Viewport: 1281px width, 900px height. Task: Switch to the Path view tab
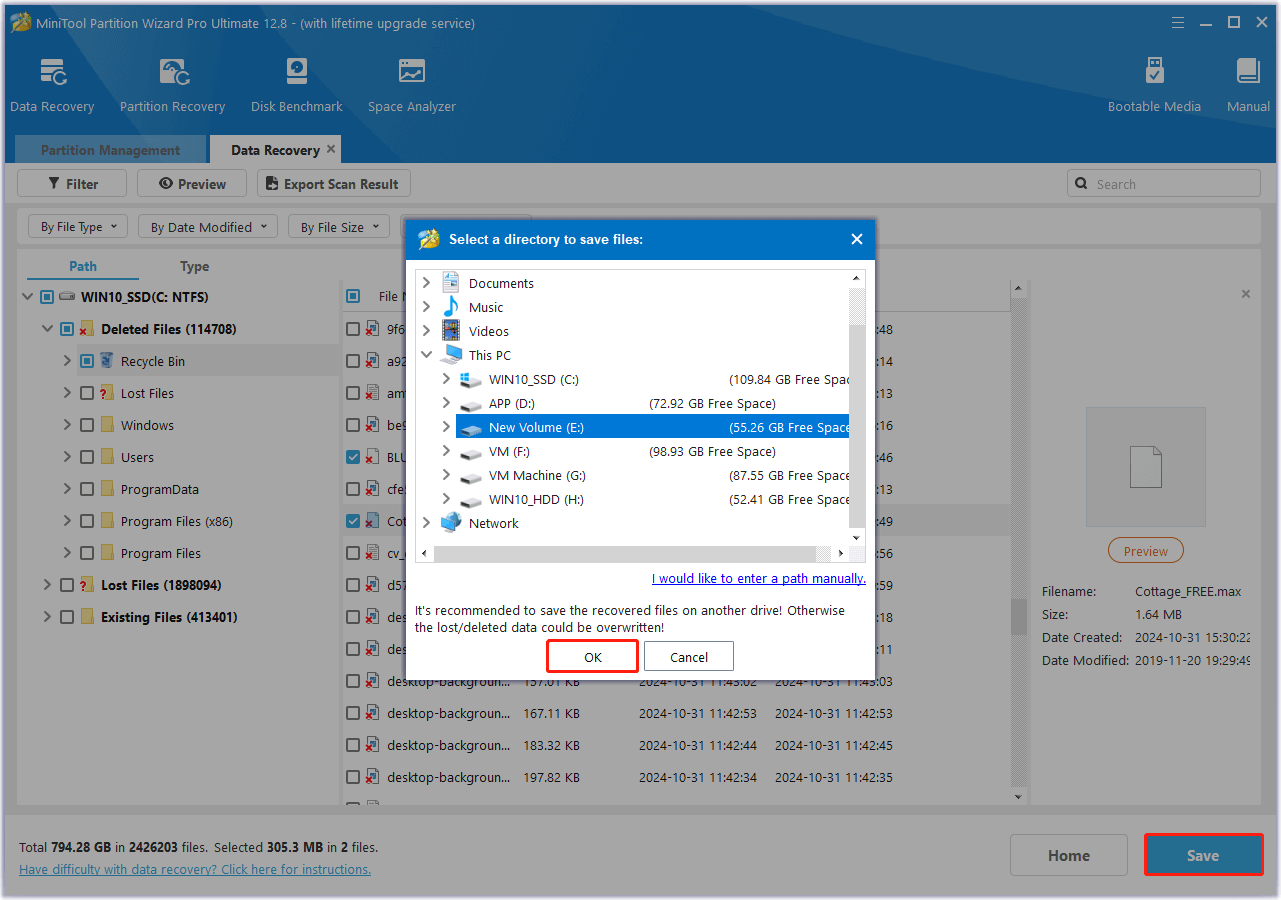click(x=83, y=266)
